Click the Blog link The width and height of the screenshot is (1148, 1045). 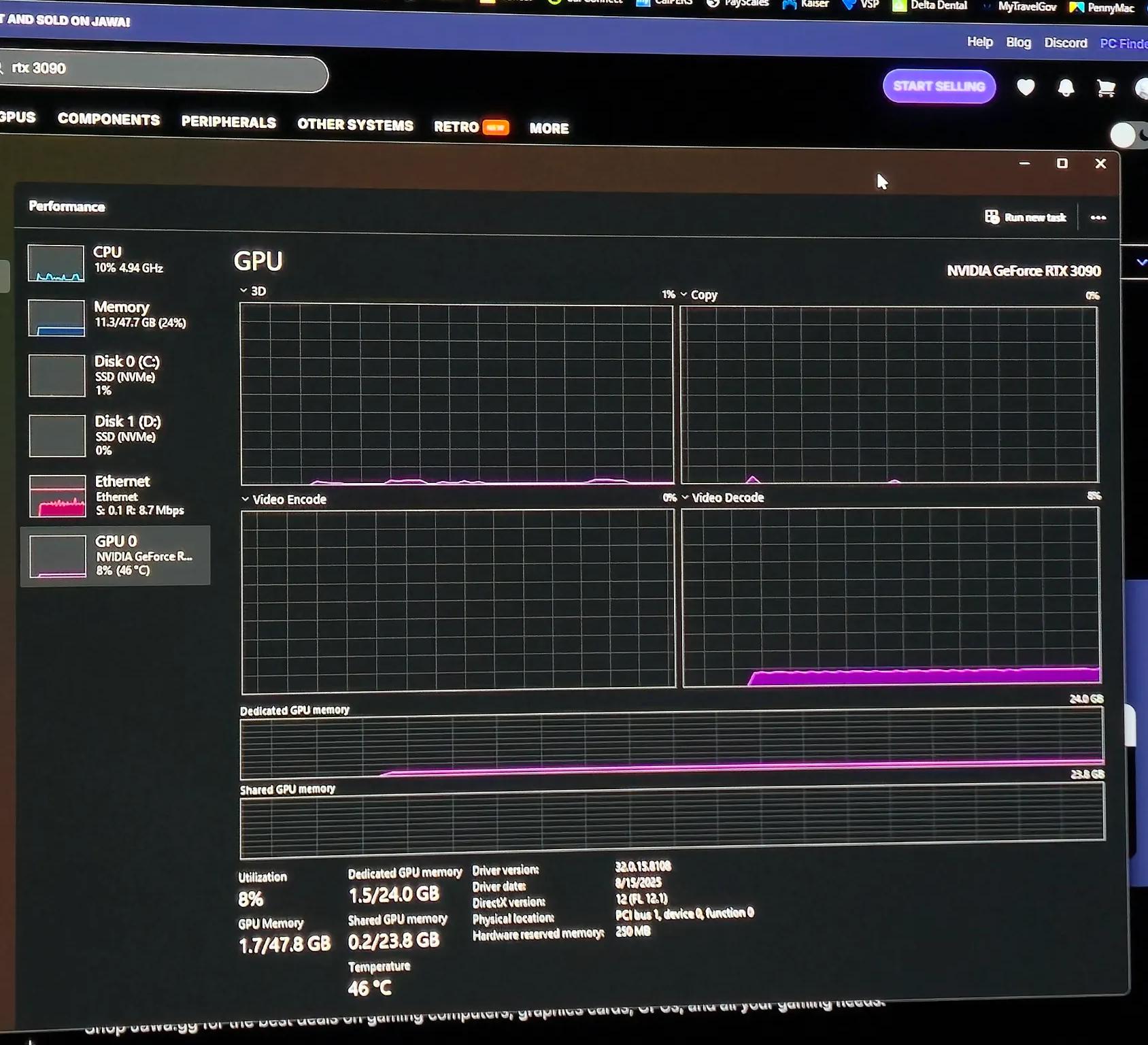(1018, 43)
